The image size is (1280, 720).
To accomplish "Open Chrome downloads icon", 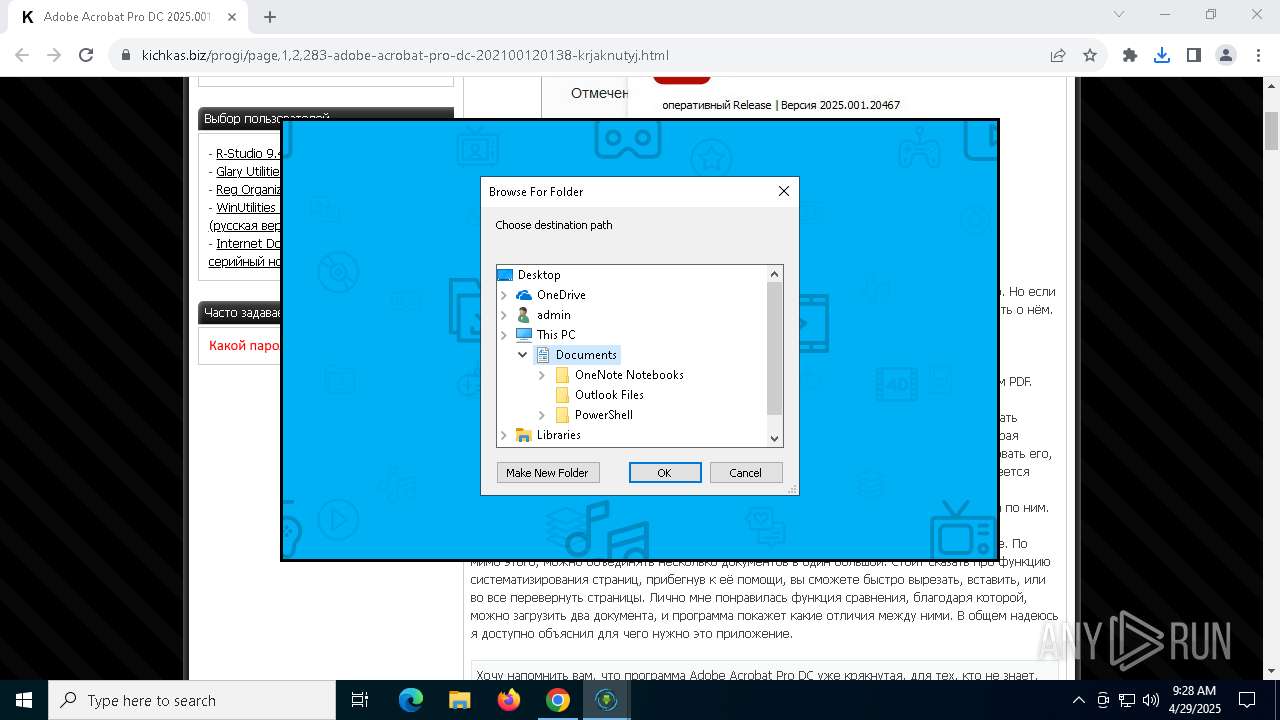I will (1162, 55).
